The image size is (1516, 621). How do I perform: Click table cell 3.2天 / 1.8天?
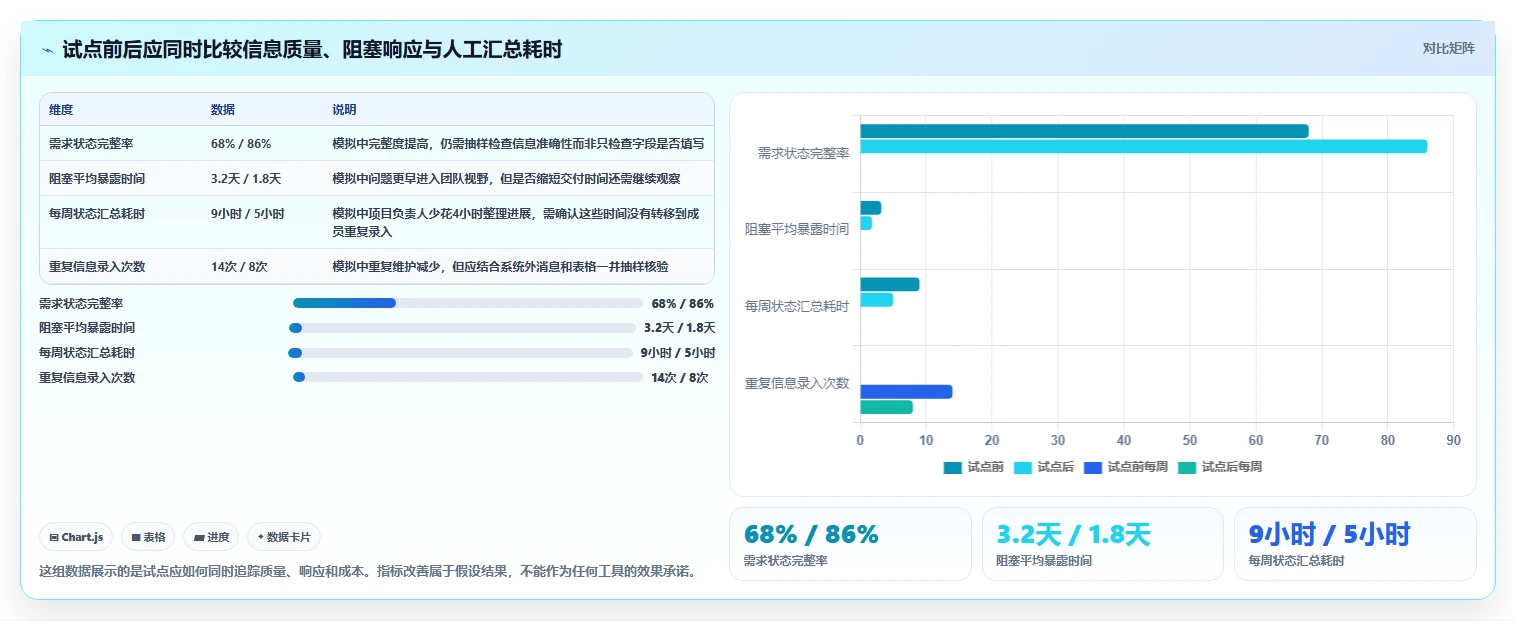click(x=246, y=179)
